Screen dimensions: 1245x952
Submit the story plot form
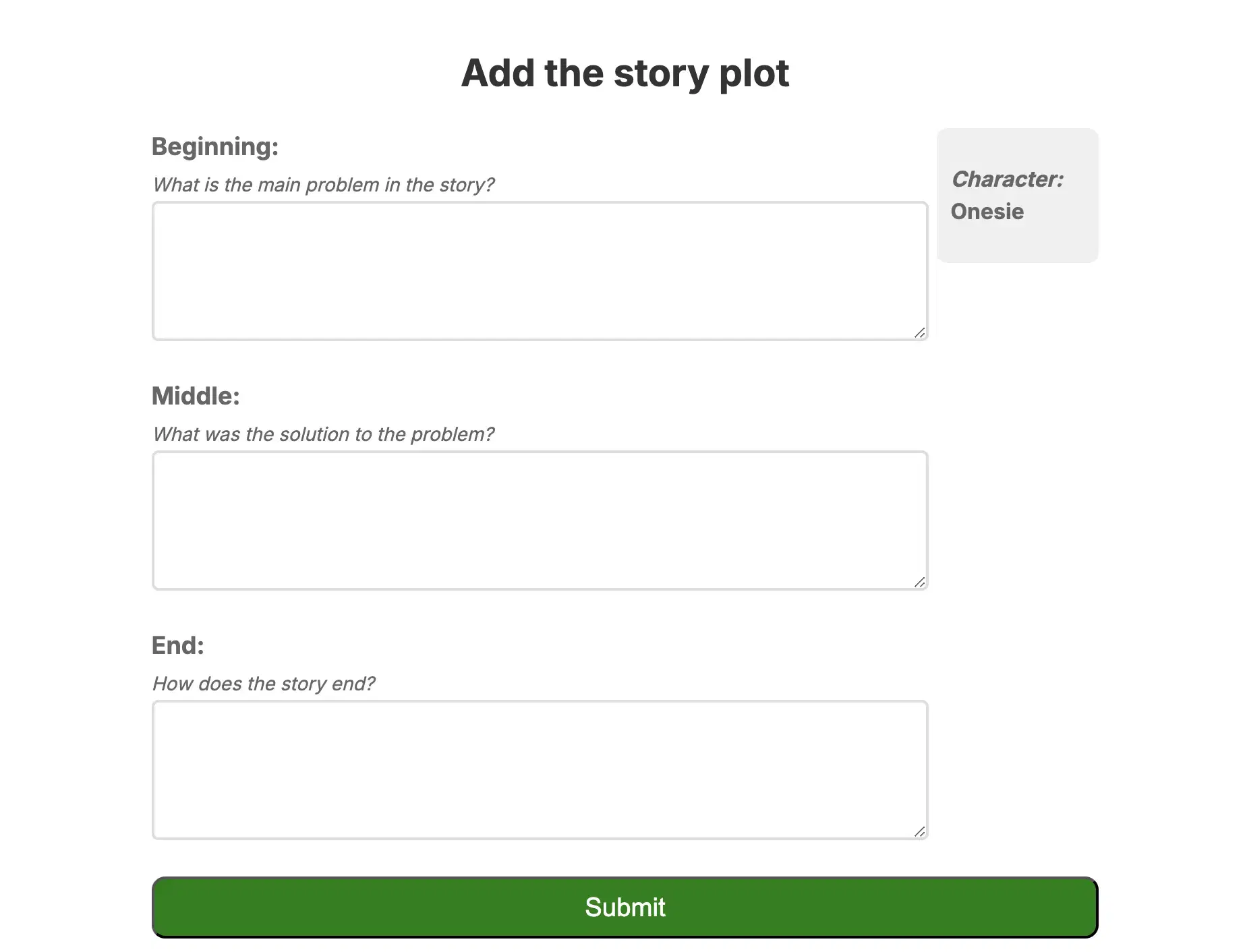coord(625,907)
